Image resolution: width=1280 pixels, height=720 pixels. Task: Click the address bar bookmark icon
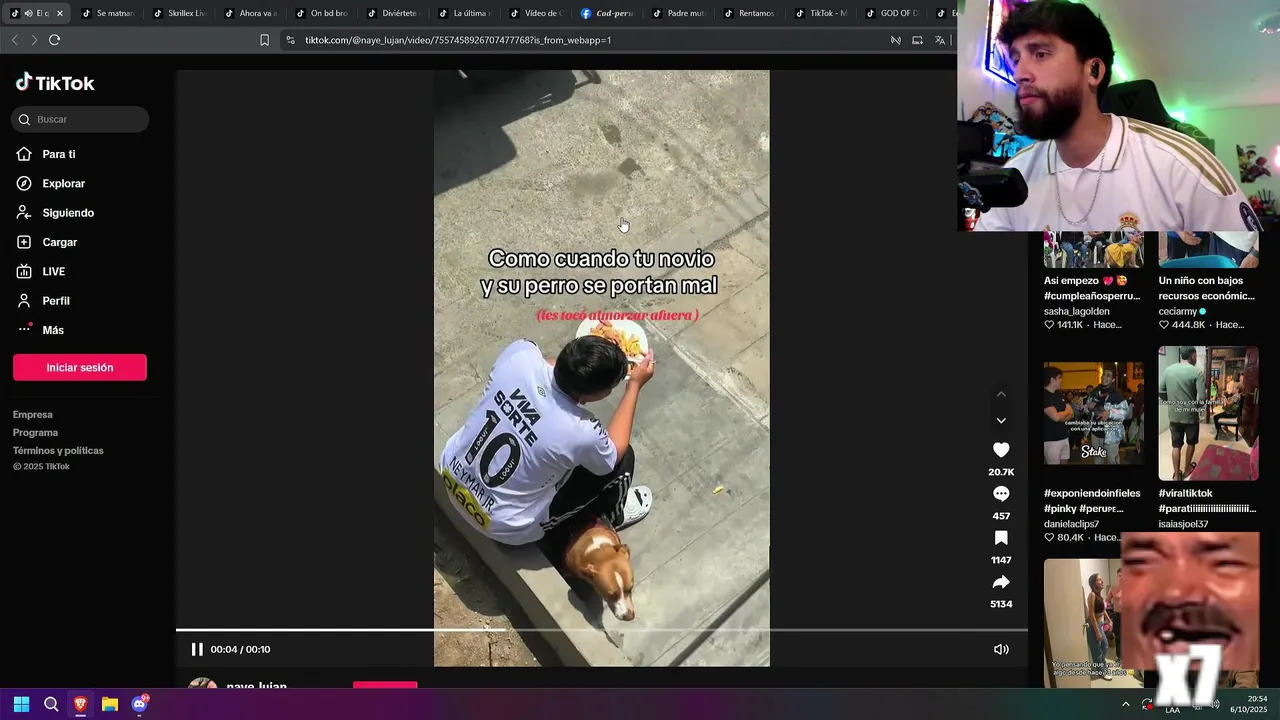pos(264,40)
